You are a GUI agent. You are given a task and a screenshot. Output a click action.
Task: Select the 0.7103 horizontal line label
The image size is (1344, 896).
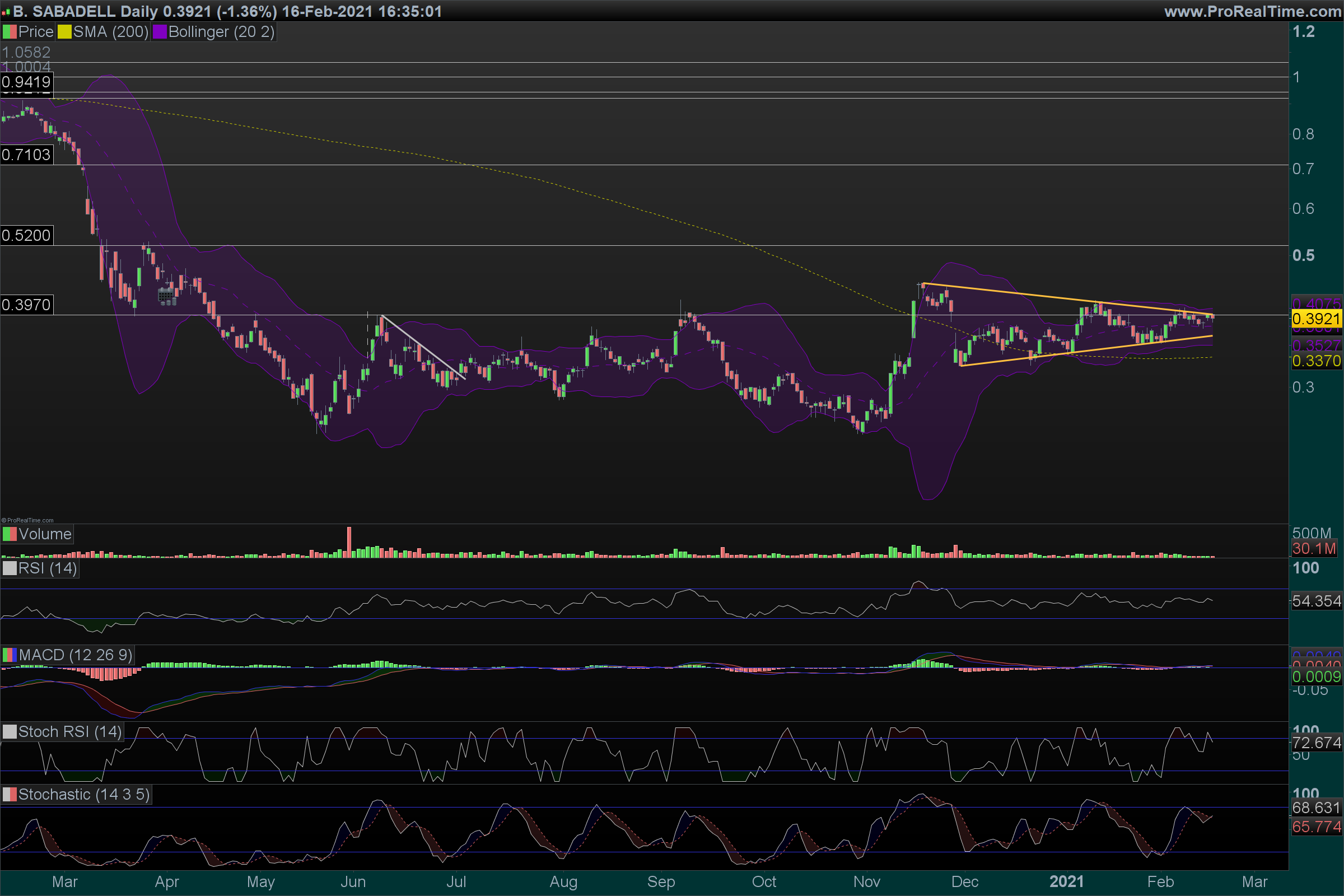pos(26,155)
